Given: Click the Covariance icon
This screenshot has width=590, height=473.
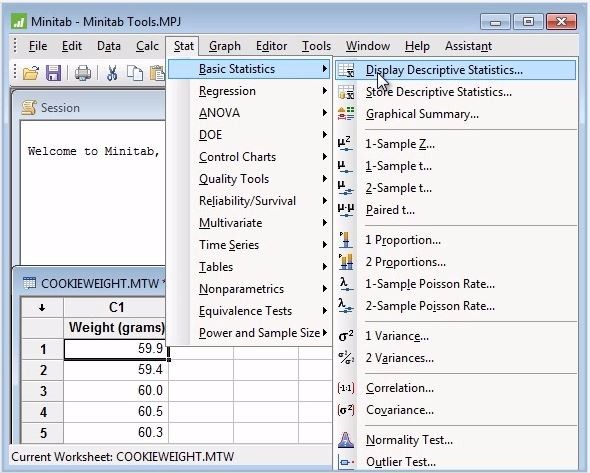Looking at the screenshot, I should [346, 410].
